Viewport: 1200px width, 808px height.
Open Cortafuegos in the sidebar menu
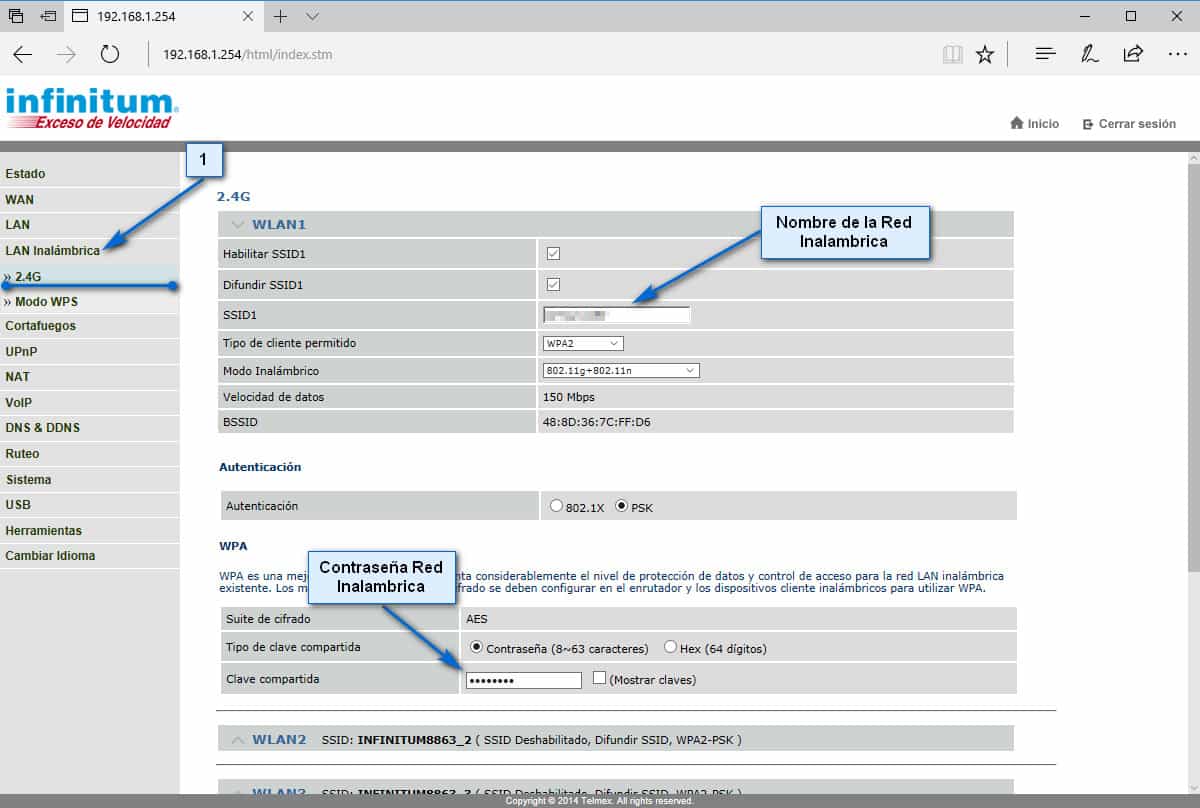(40, 326)
